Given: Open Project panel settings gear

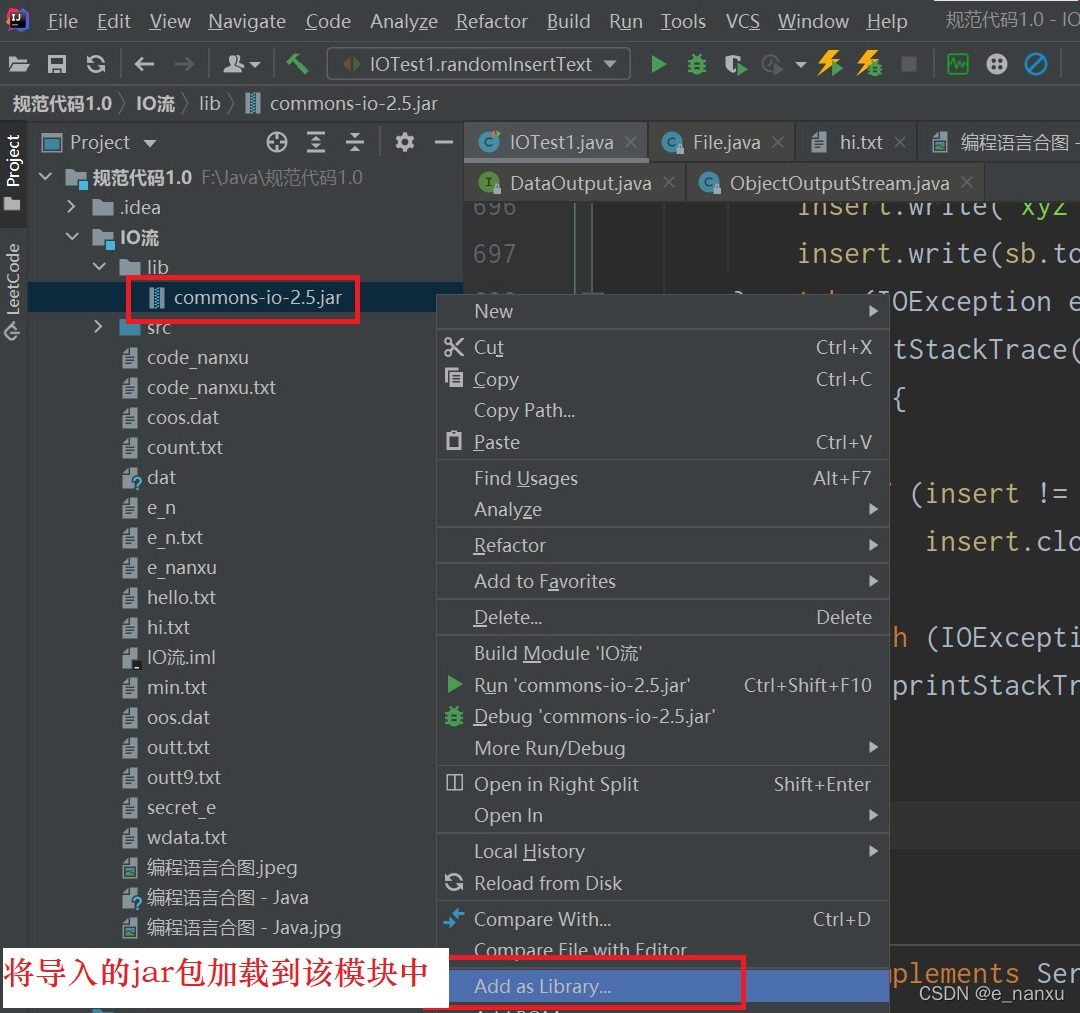Looking at the screenshot, I should 405,143.
